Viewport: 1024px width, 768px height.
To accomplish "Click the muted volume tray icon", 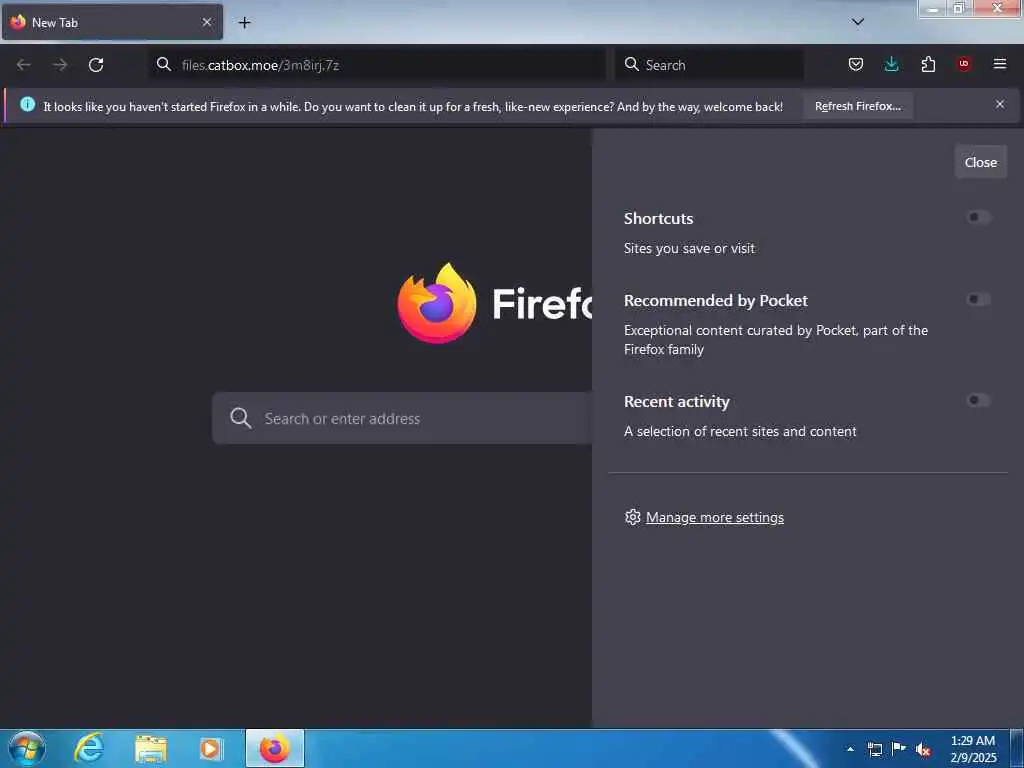I will tap(923, 749).
